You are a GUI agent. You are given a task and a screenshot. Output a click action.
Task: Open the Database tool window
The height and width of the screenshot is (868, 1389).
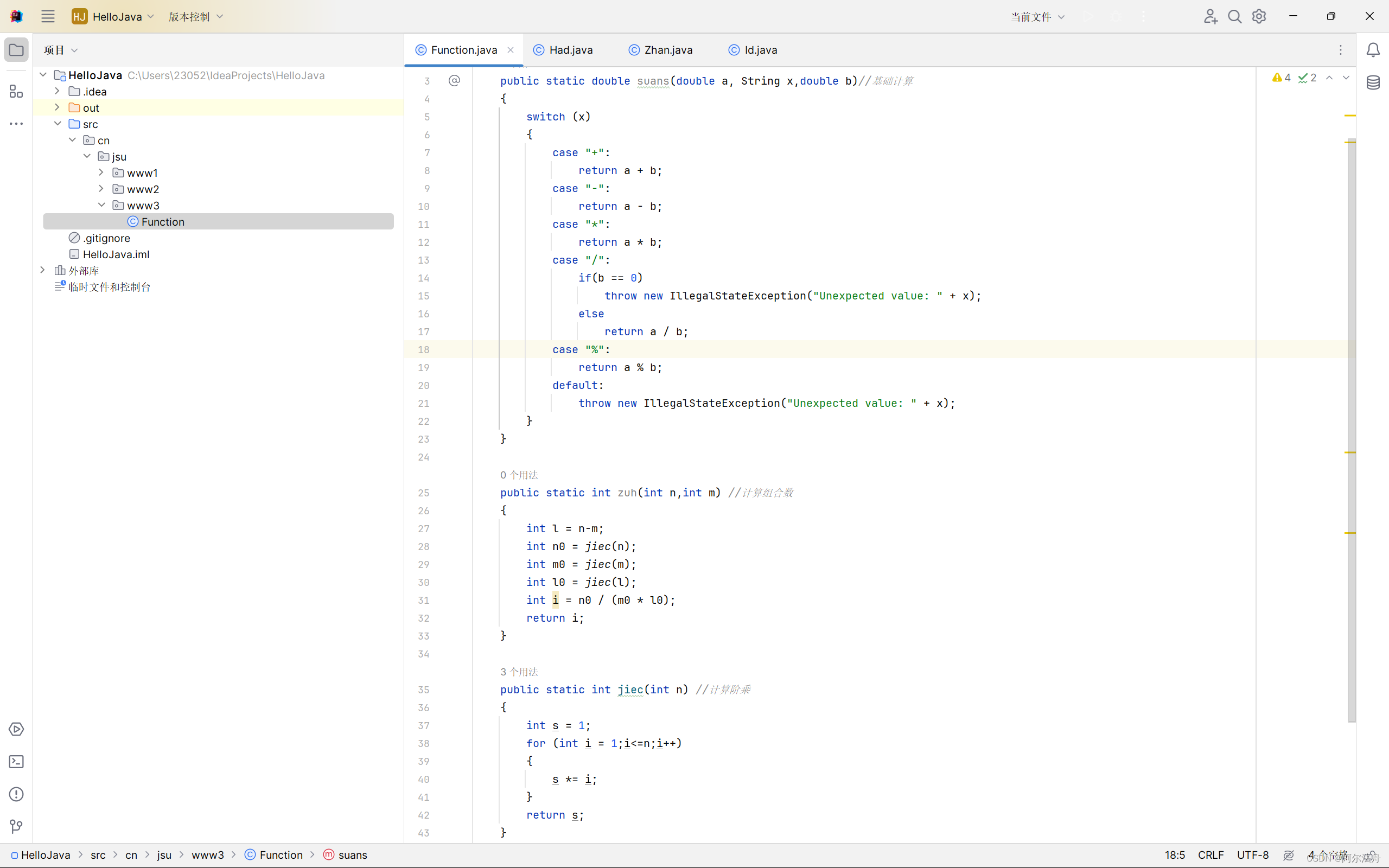[x=1372, y=82]
